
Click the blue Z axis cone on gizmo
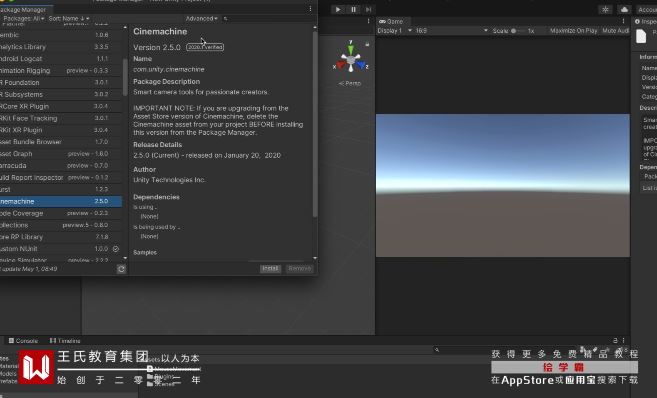(362, 65)
